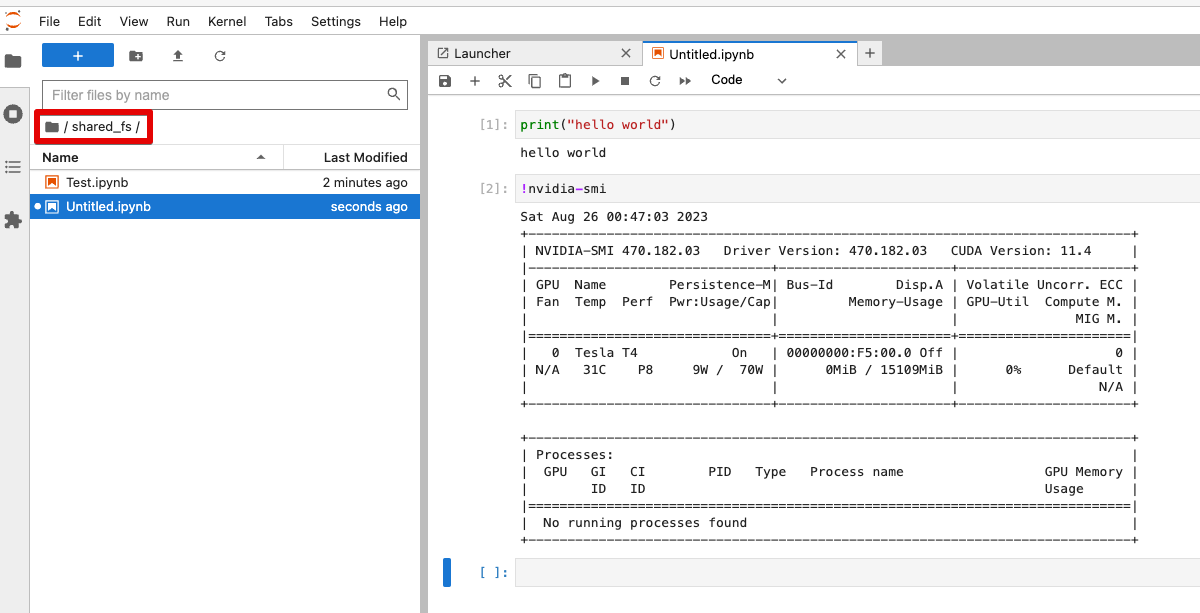This screenshot has width=1200, height=613.
Task: Click the Upload Files icon
Action: pyautogui.click(x=178, y=56)
